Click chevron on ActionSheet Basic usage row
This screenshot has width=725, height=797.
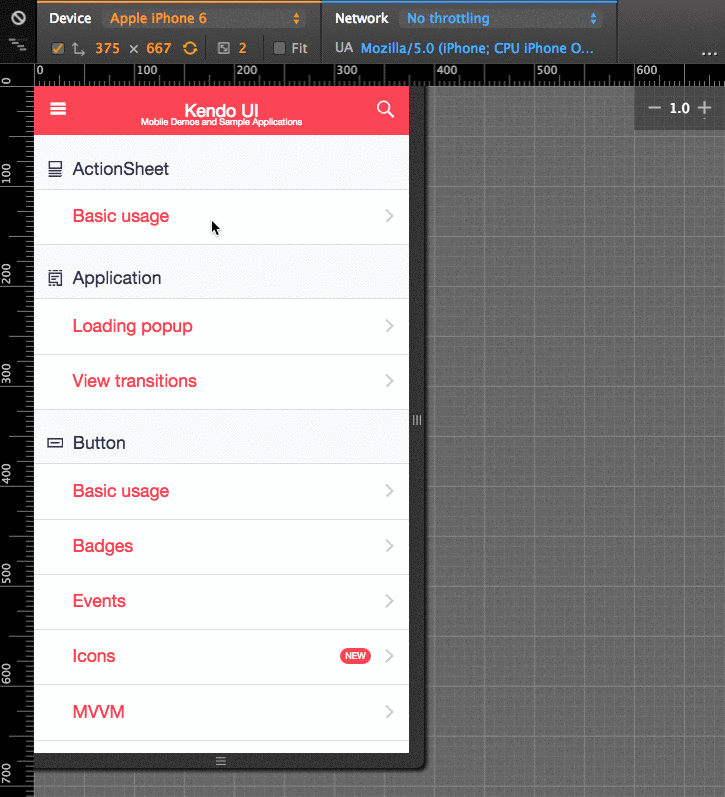coord(389,216)
